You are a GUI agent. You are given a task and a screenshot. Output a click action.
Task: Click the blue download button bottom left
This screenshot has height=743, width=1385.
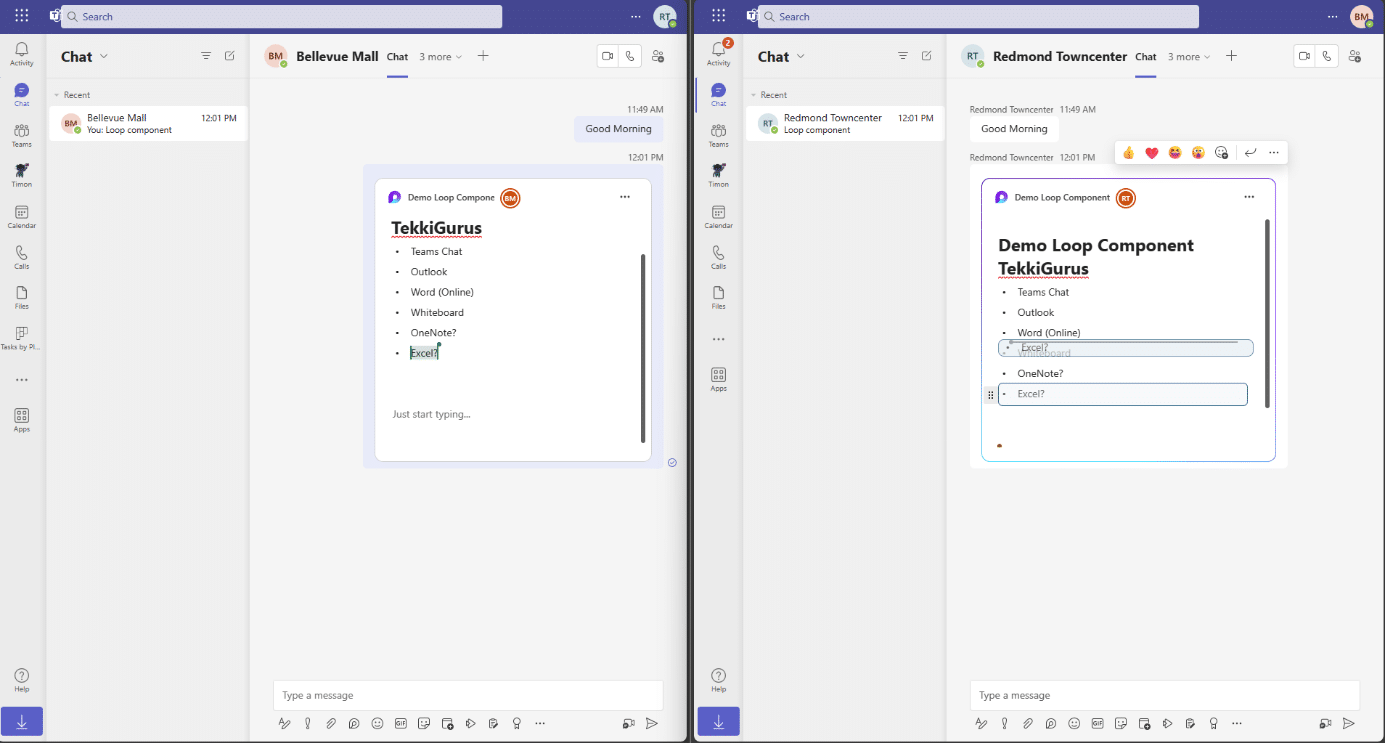[21, 721]
